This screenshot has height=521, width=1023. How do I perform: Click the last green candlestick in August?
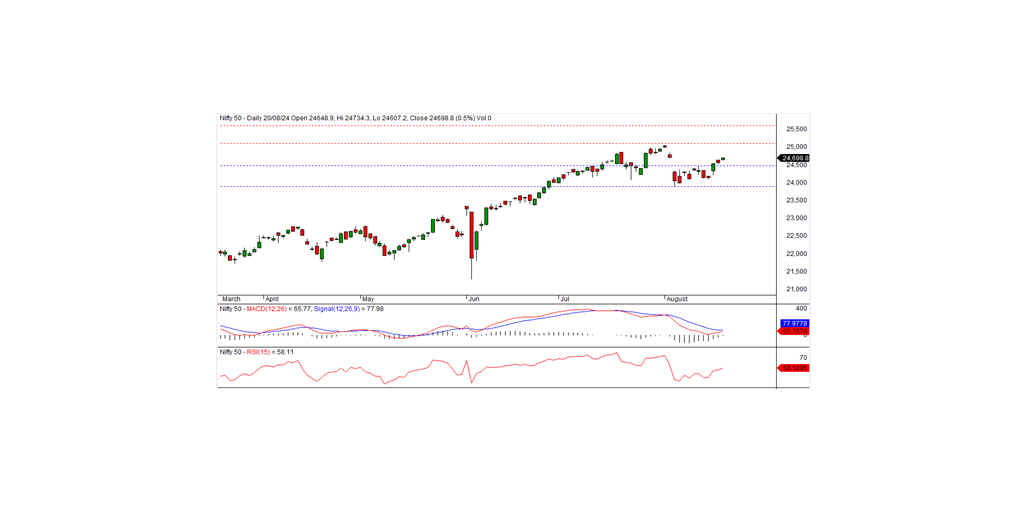(722, 158)
